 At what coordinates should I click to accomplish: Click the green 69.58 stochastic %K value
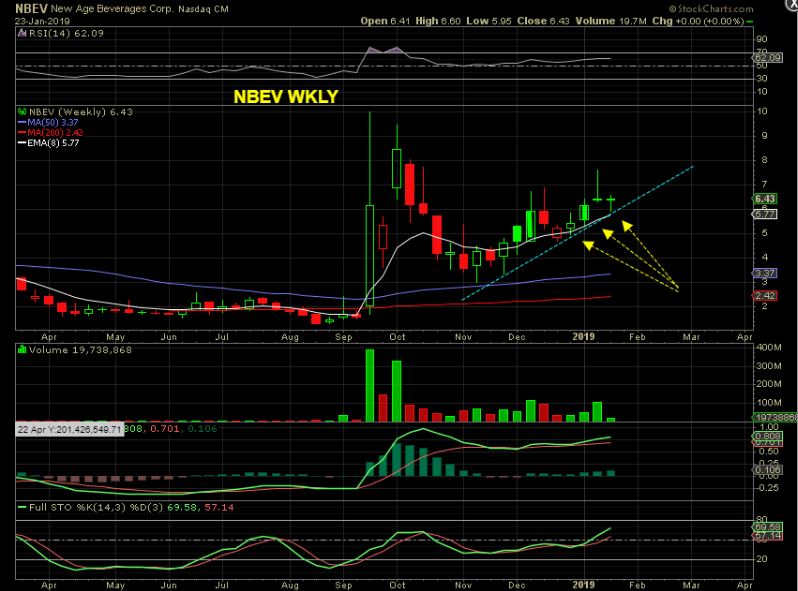(183, 508)
